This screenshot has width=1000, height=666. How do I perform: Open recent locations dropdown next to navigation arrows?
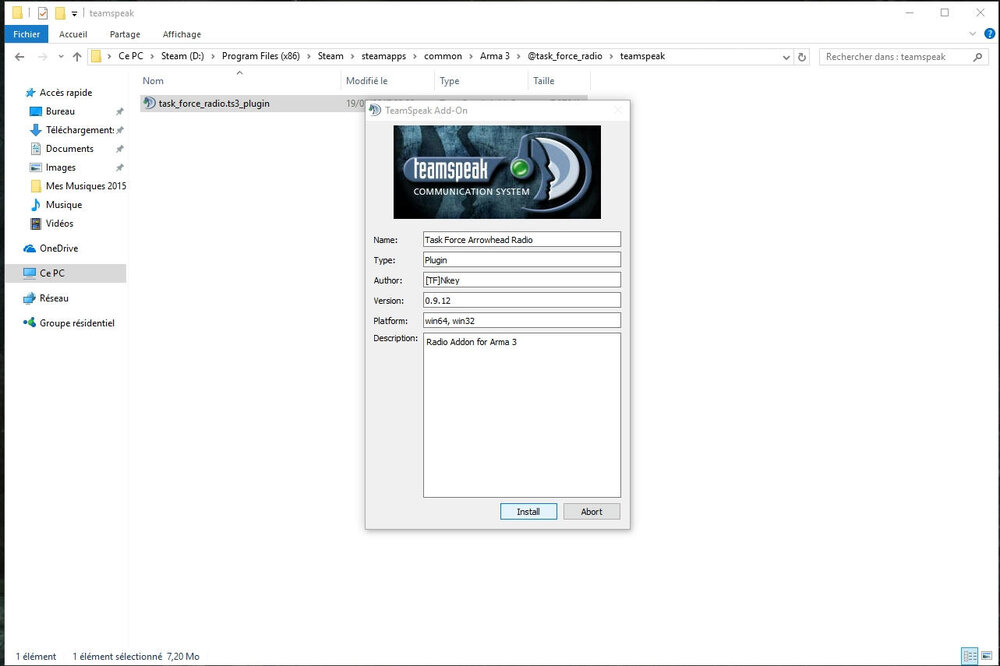[x=61, y=57]
